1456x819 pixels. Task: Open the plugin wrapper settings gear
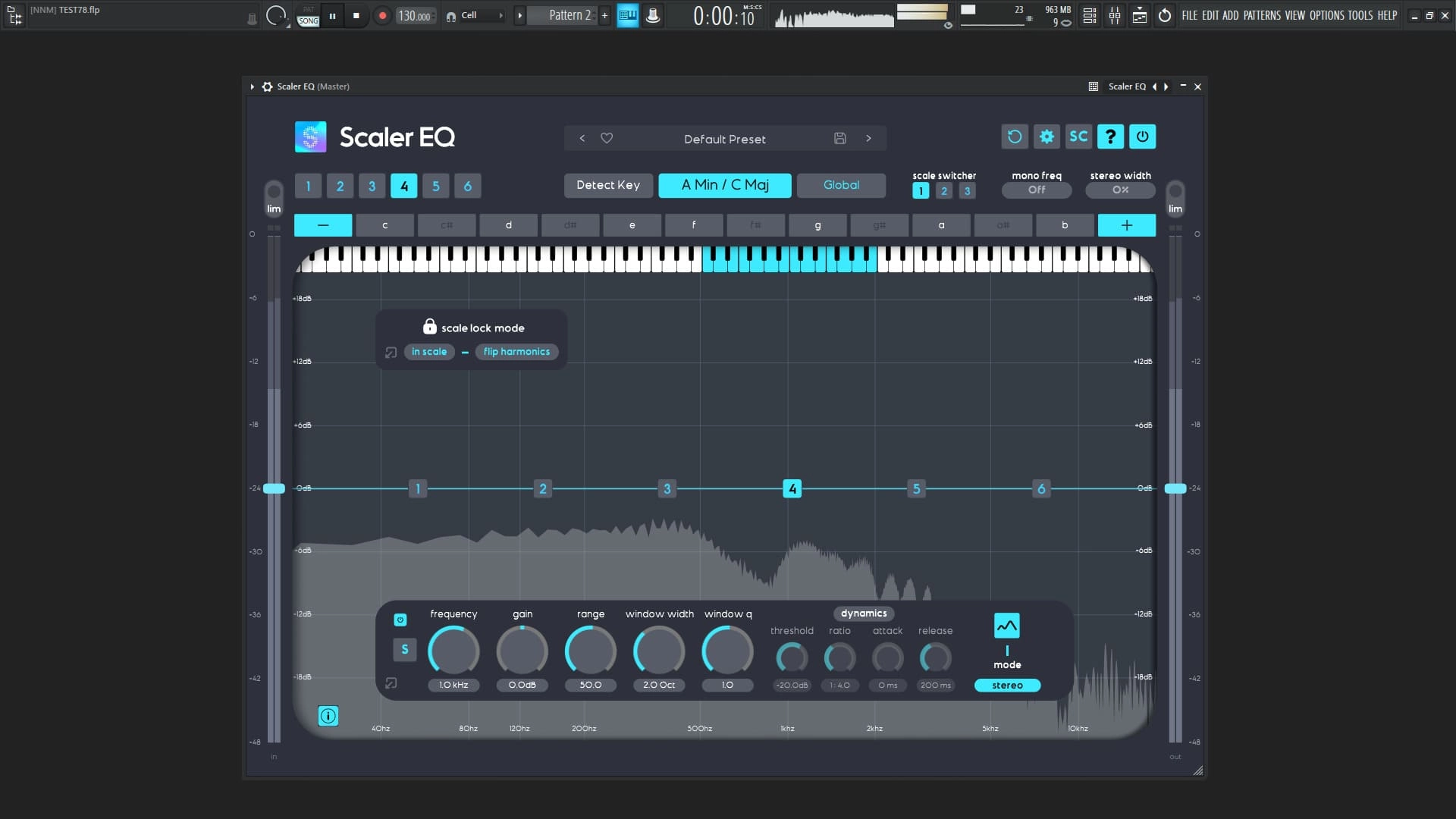click(x=267, y=86)
